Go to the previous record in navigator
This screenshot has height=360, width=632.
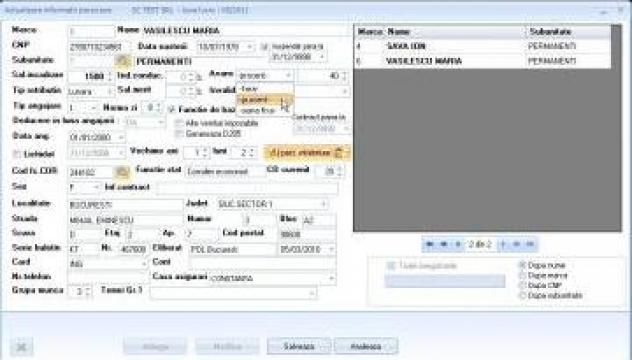(x=457, y=244)
